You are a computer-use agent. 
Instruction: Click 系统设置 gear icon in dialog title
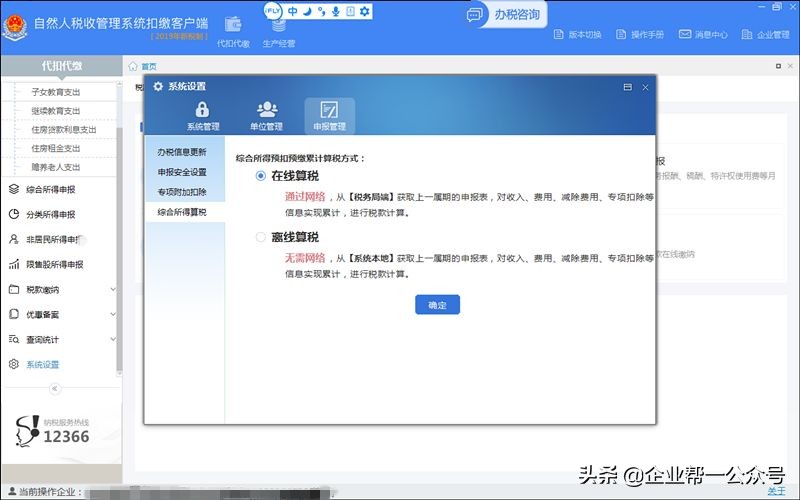pyautogui.click(x=158, y=86)
